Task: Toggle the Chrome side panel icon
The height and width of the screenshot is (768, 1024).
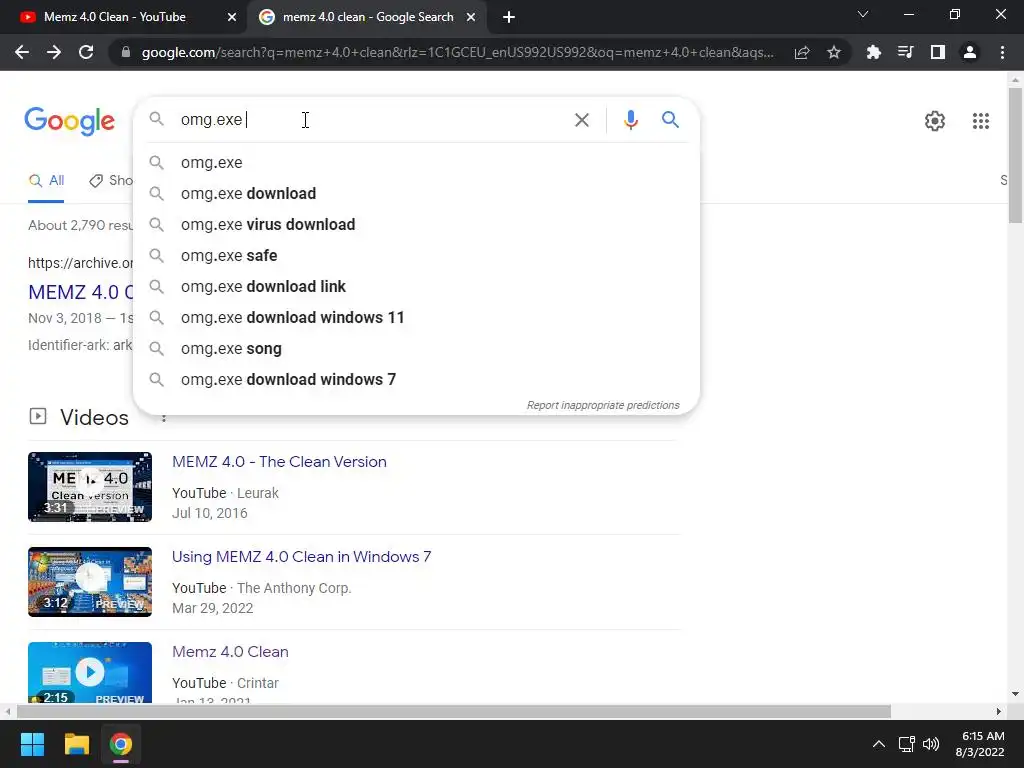Action: [x=938, y=52]
